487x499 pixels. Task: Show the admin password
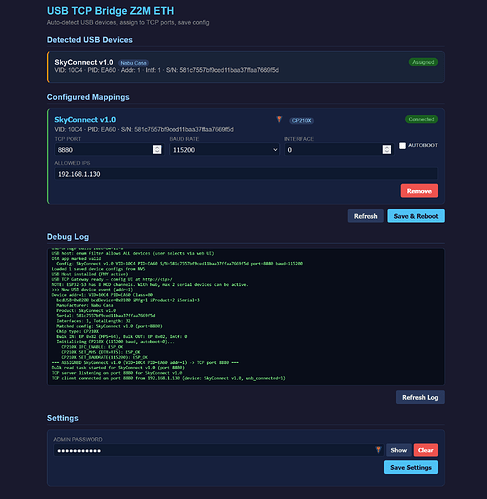pos(398,450)
